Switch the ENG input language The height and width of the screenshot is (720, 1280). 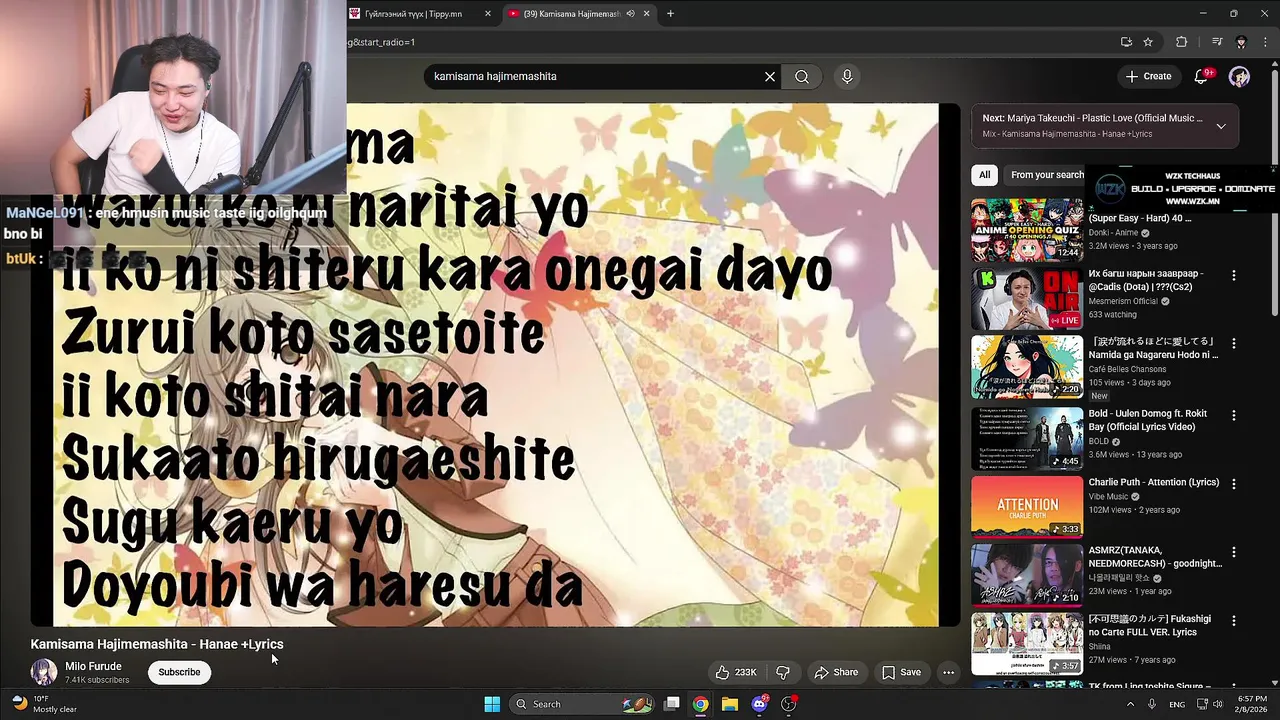[1178, 704]
